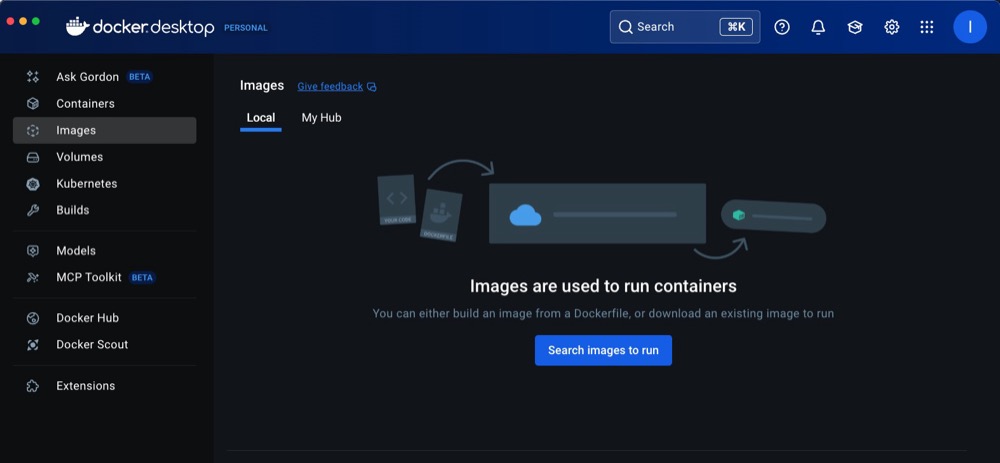Open the apps grid icon in header
The height and width of the screenshot is (463, 1000).
point(927,27)
